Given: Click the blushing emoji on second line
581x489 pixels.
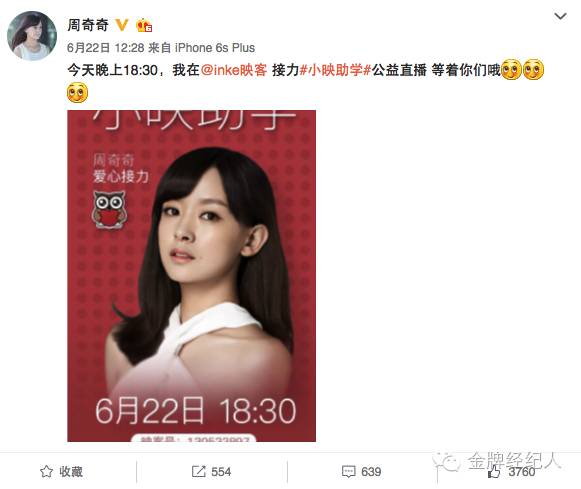Looking at the screenshot, I should [77, 93].
